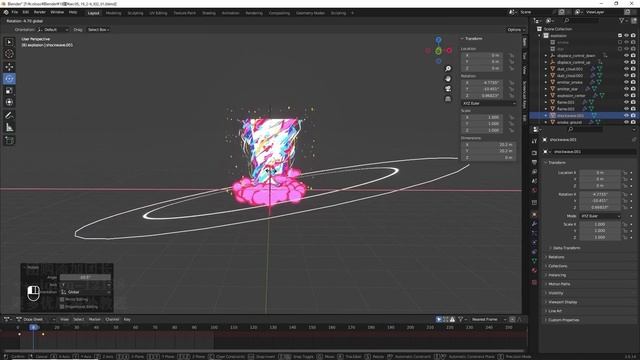The image size is (640, 360).
Task: Expand the Delta Transform panel
Action: pos(566,248)
